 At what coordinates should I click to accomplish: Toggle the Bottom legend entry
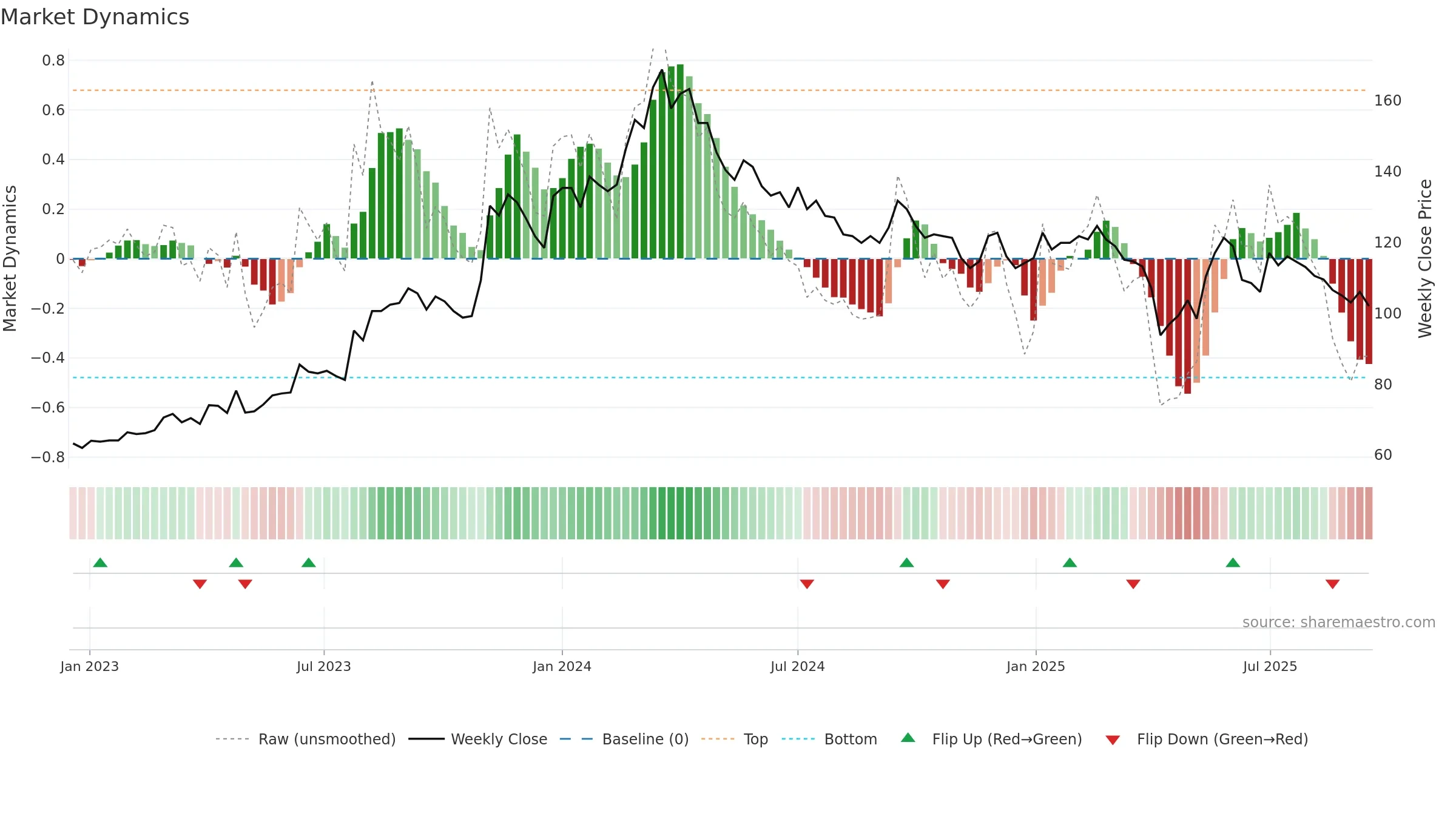(x=829, y=739)
